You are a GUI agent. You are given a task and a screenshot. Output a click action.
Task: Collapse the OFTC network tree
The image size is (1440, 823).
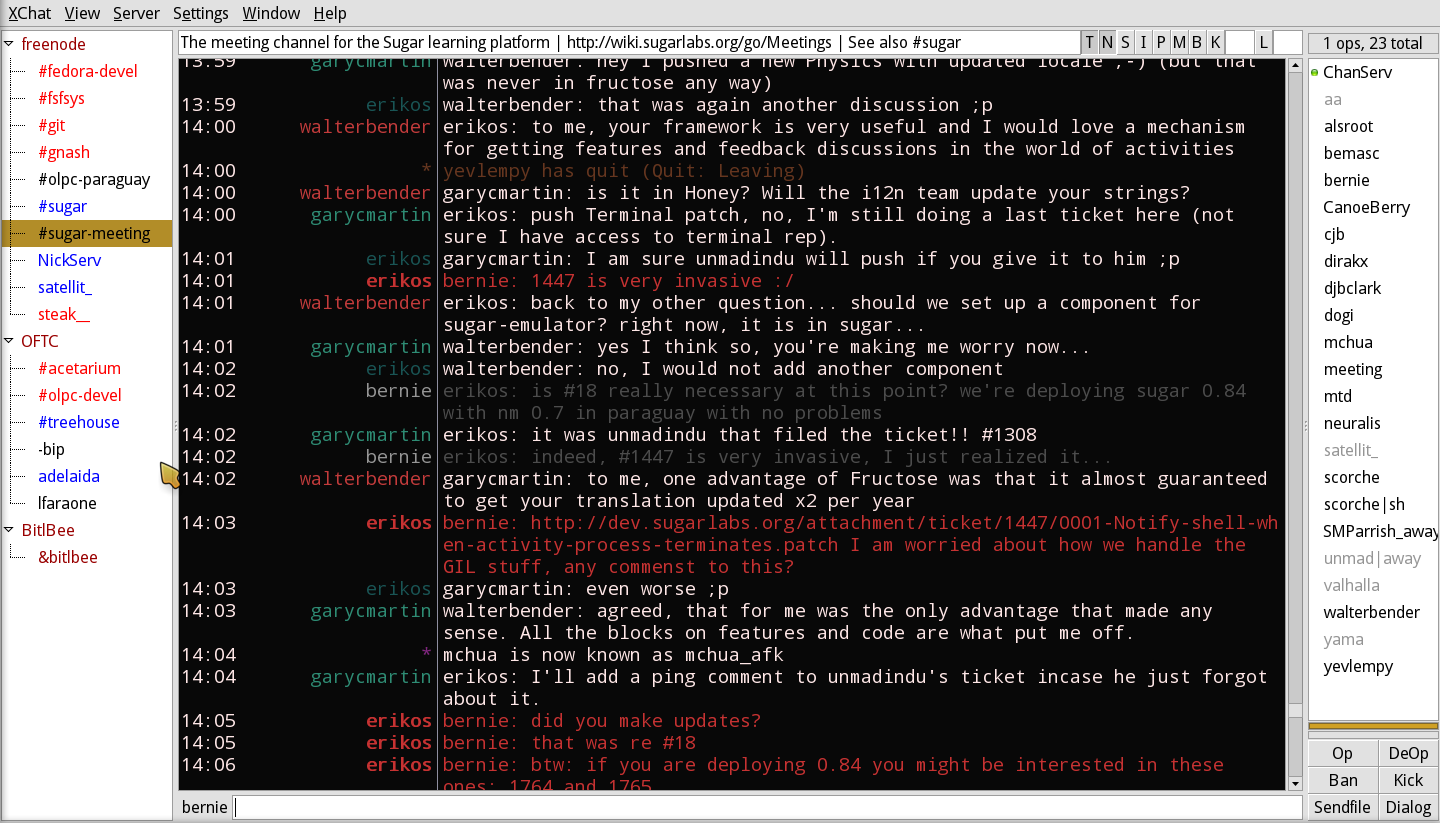pos(10,341)
